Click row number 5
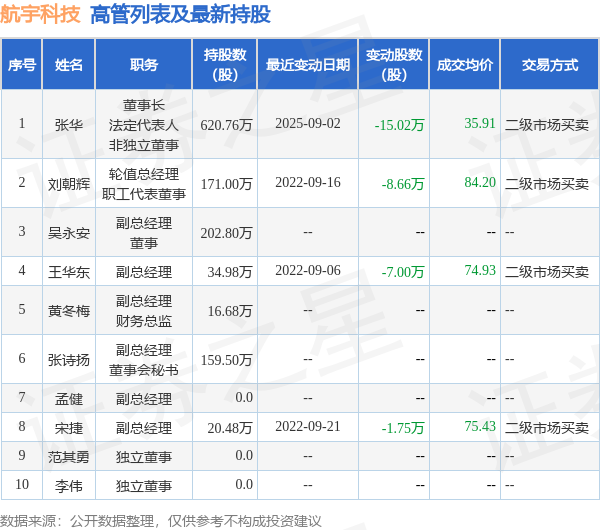 [x=22, y=309]
